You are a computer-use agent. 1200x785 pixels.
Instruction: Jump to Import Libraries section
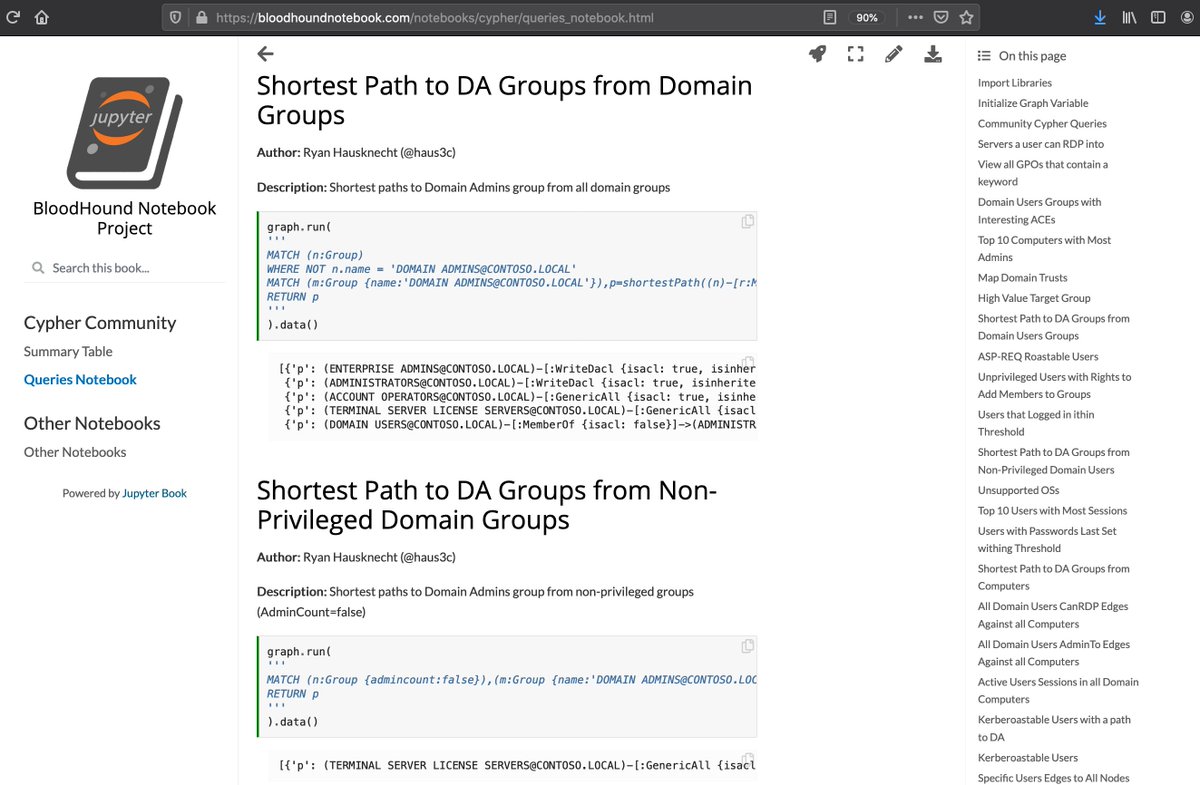tap(1015, 83)
